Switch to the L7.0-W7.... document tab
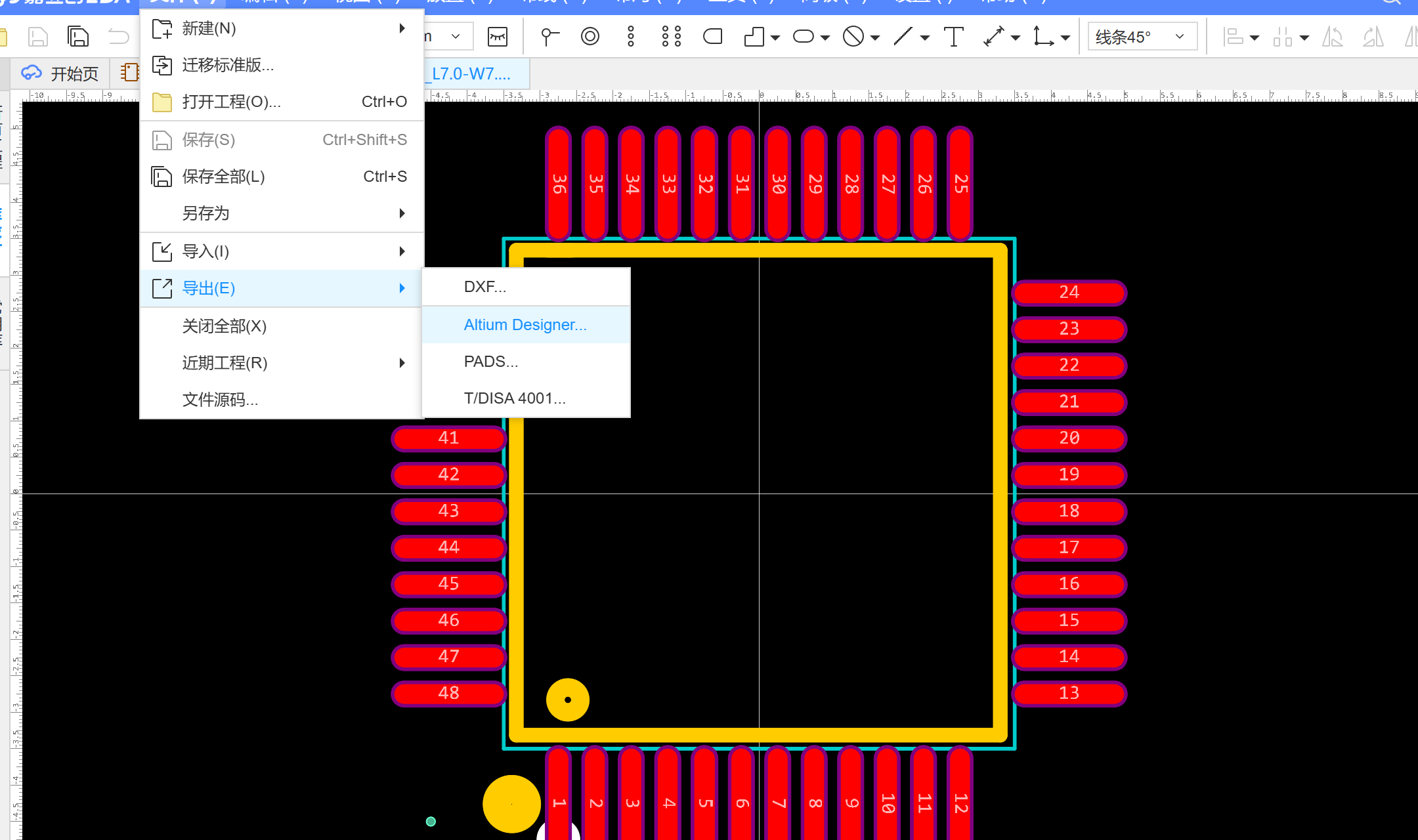 coord(477,73)
